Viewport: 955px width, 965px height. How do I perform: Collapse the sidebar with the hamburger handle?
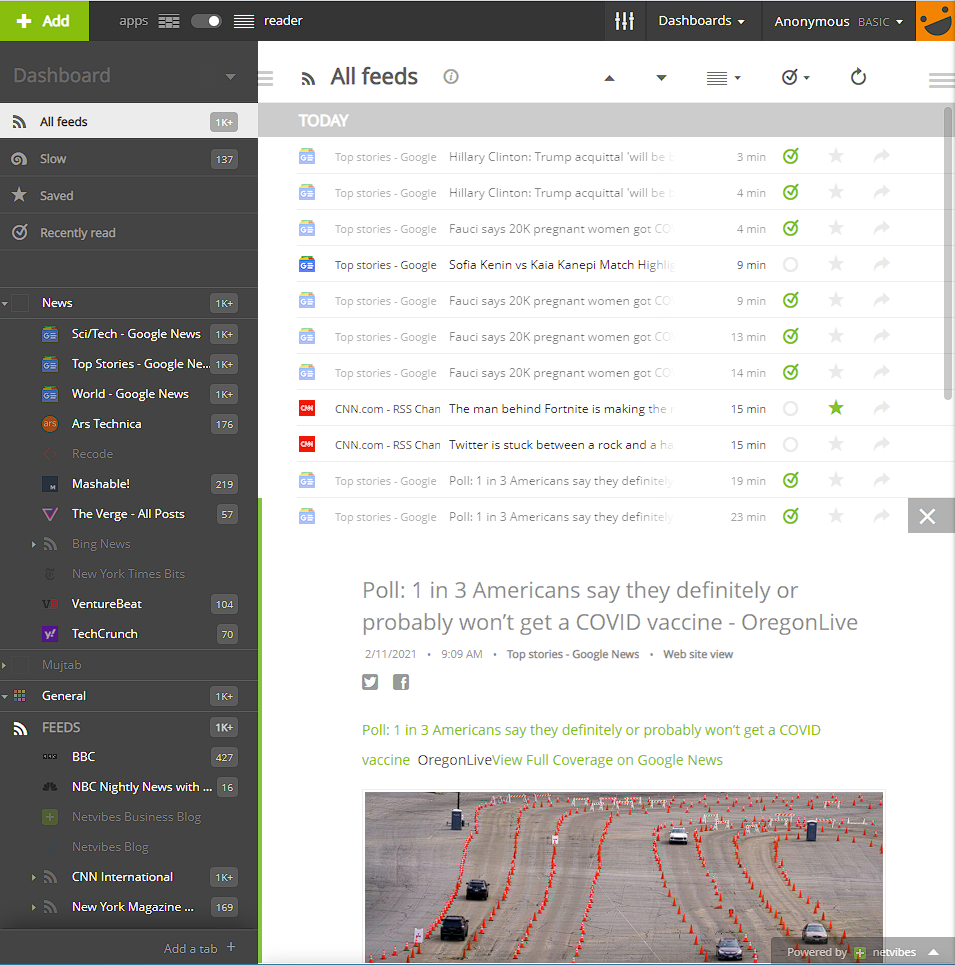tap(265, 78)
